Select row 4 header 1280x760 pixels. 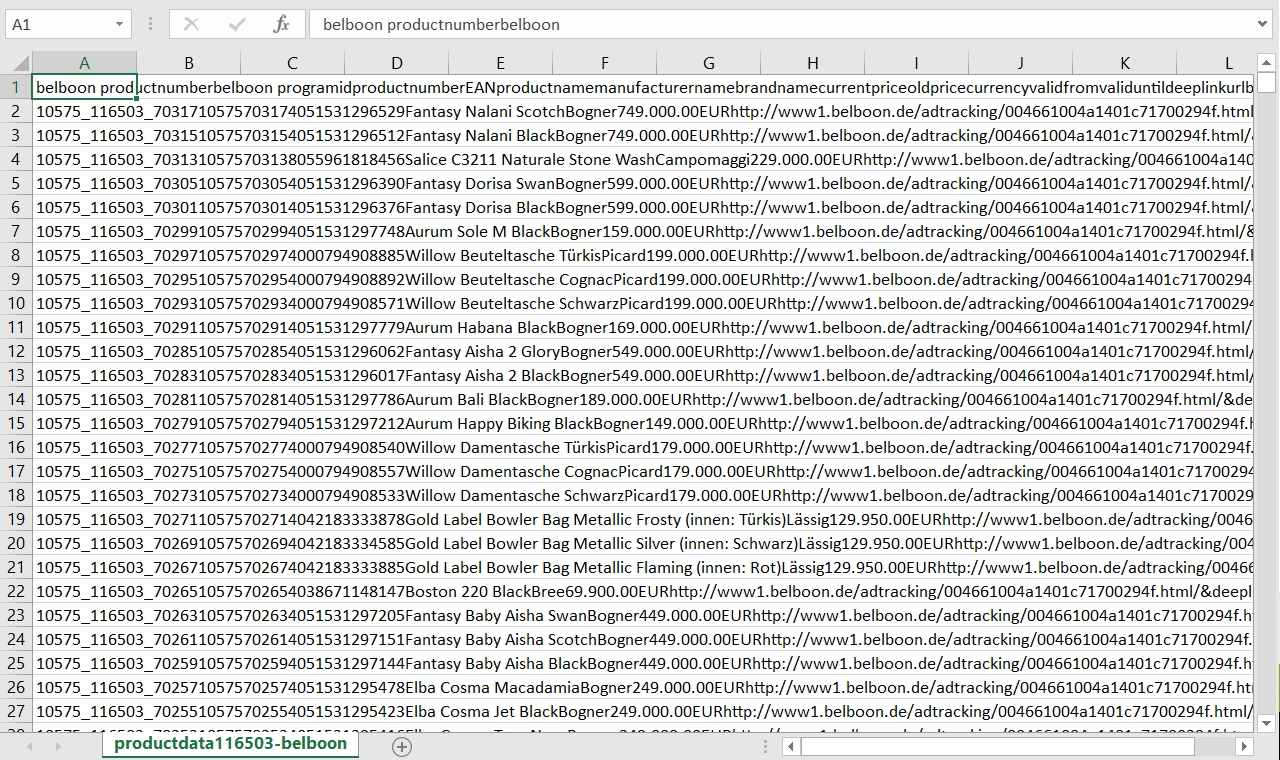tap(16, 159)
